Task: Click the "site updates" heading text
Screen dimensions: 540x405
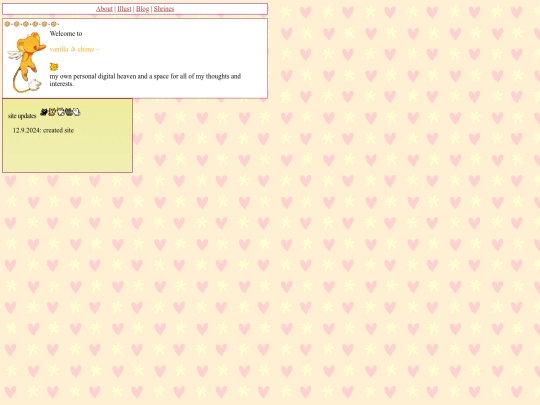Action: 22,116
